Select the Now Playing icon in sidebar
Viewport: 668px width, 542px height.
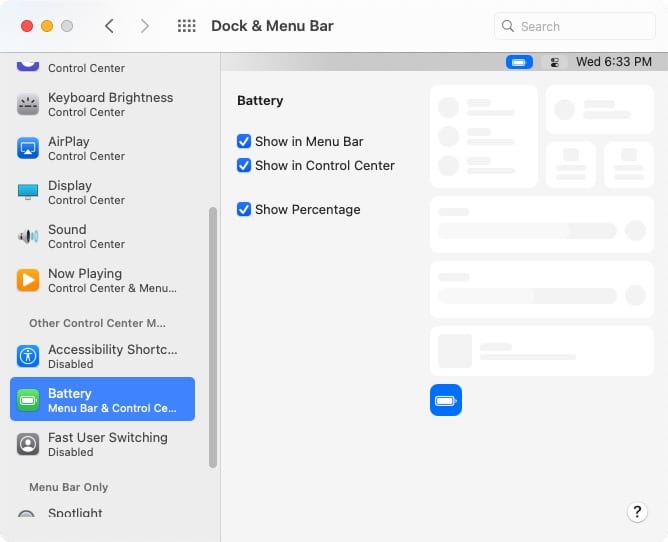28,280
